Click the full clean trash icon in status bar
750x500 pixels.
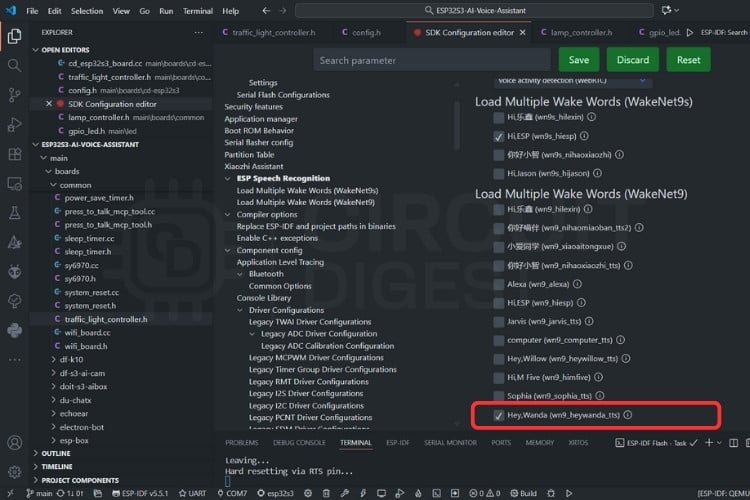(326, 493)
